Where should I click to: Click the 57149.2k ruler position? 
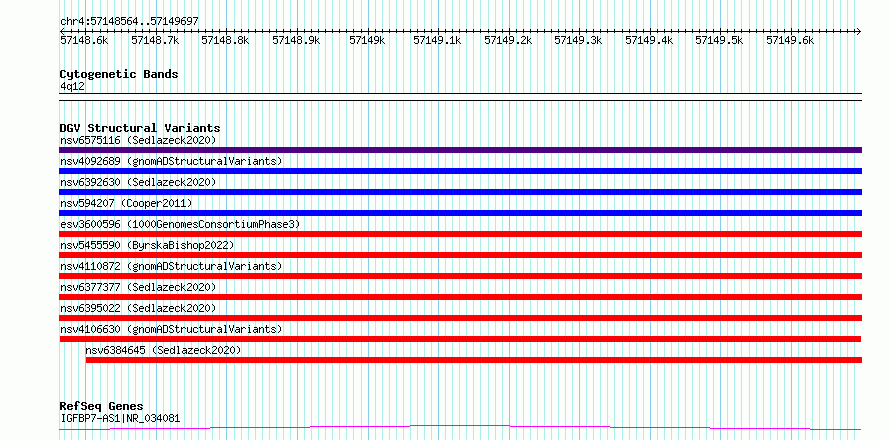point(508,40)
